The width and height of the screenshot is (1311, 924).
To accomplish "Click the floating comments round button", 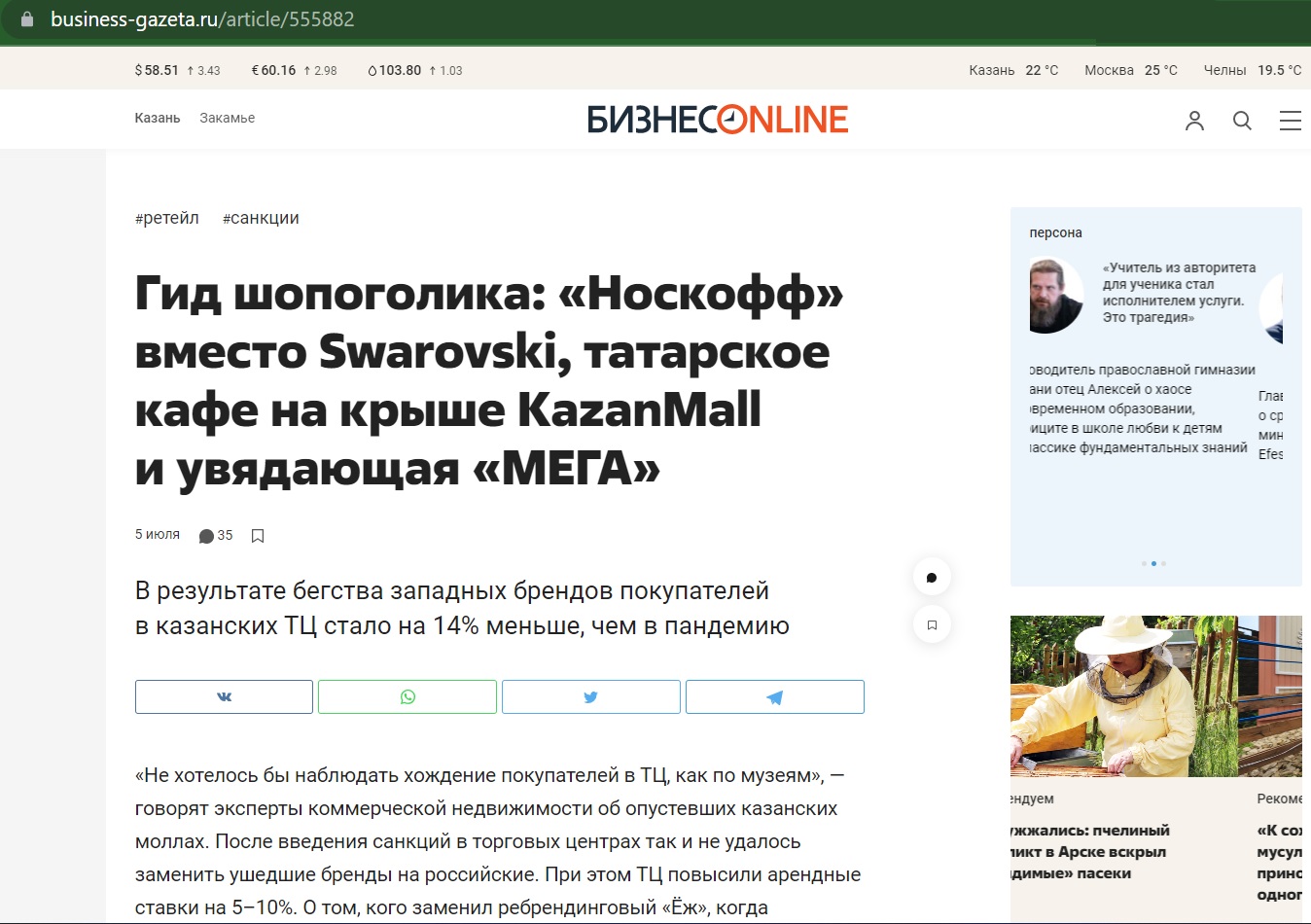I will [932, 578].
